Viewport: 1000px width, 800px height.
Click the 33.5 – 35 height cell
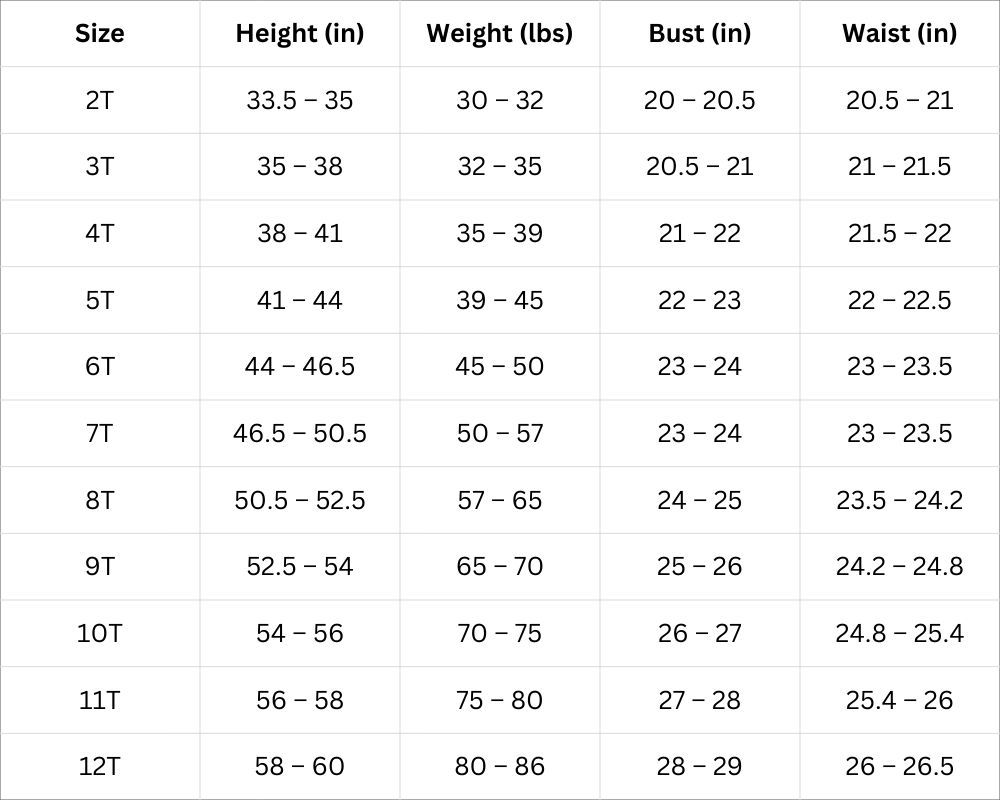[x=300, y=100]
